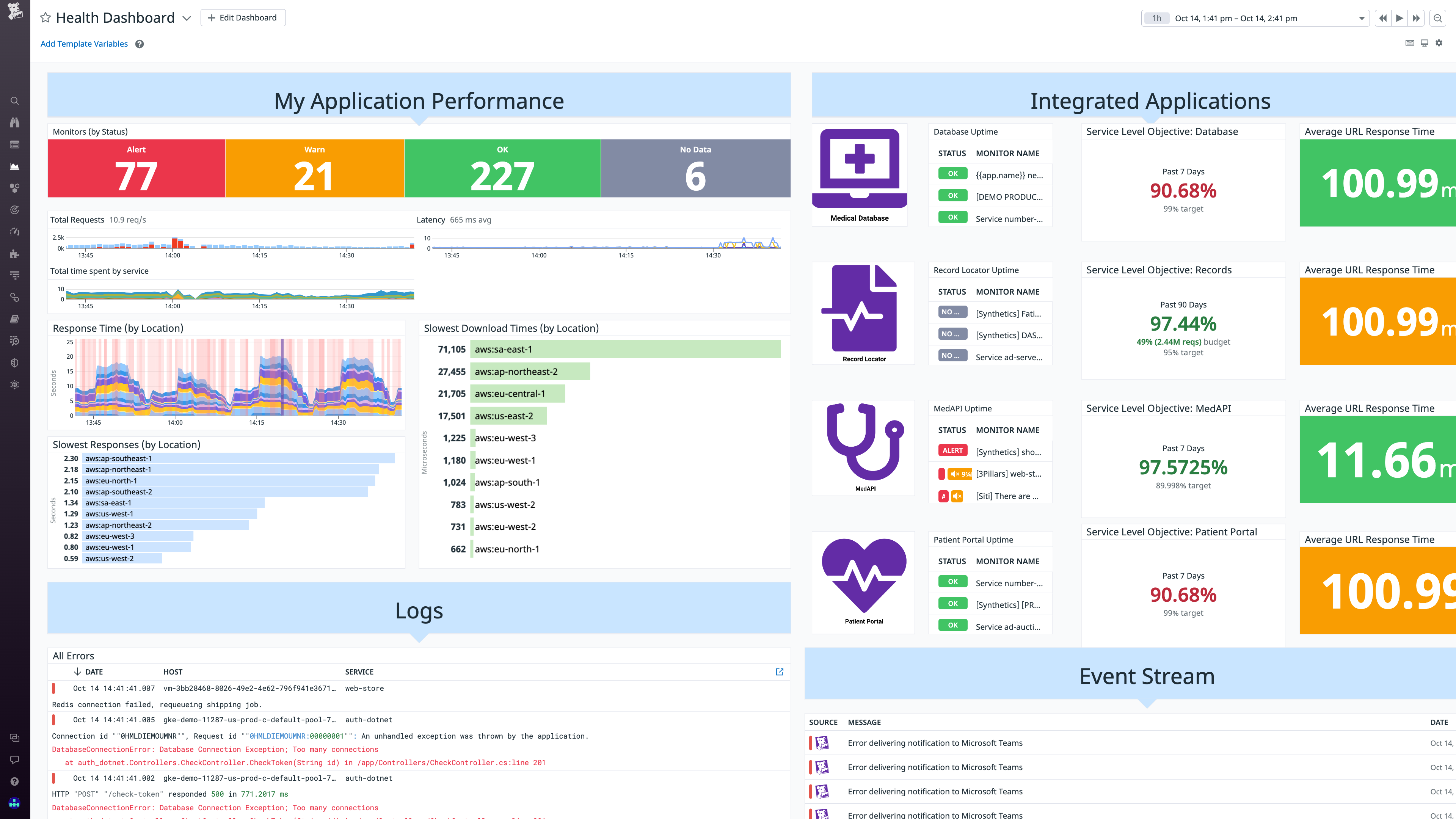Enable TV mode with the monitor icon
1456x819 pixels.
click(x=1424, y=43)
